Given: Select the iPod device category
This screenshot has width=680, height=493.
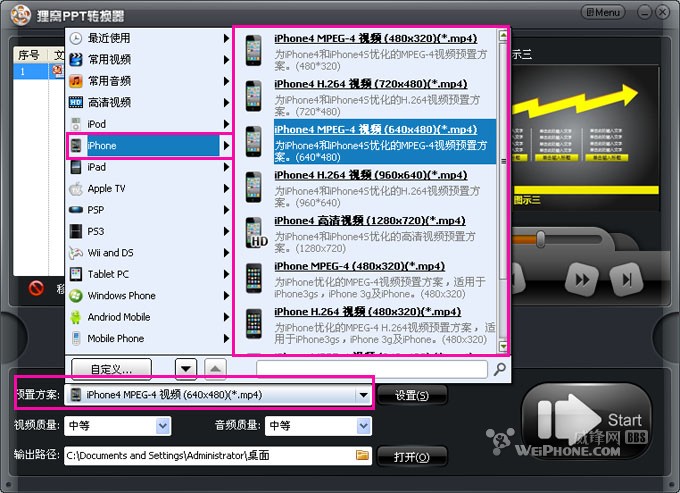Looking at the screenshot, I should coord(149,124).
